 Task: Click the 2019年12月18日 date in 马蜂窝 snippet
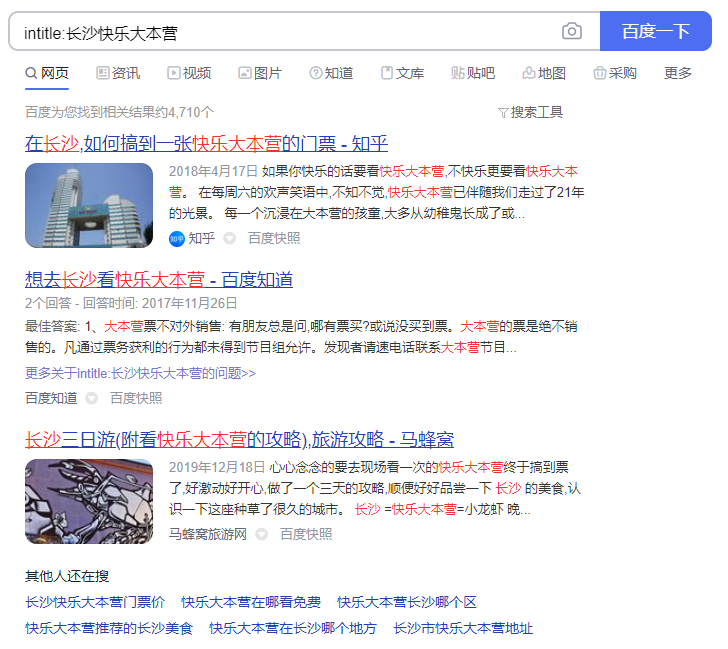[x=217, y=467]
